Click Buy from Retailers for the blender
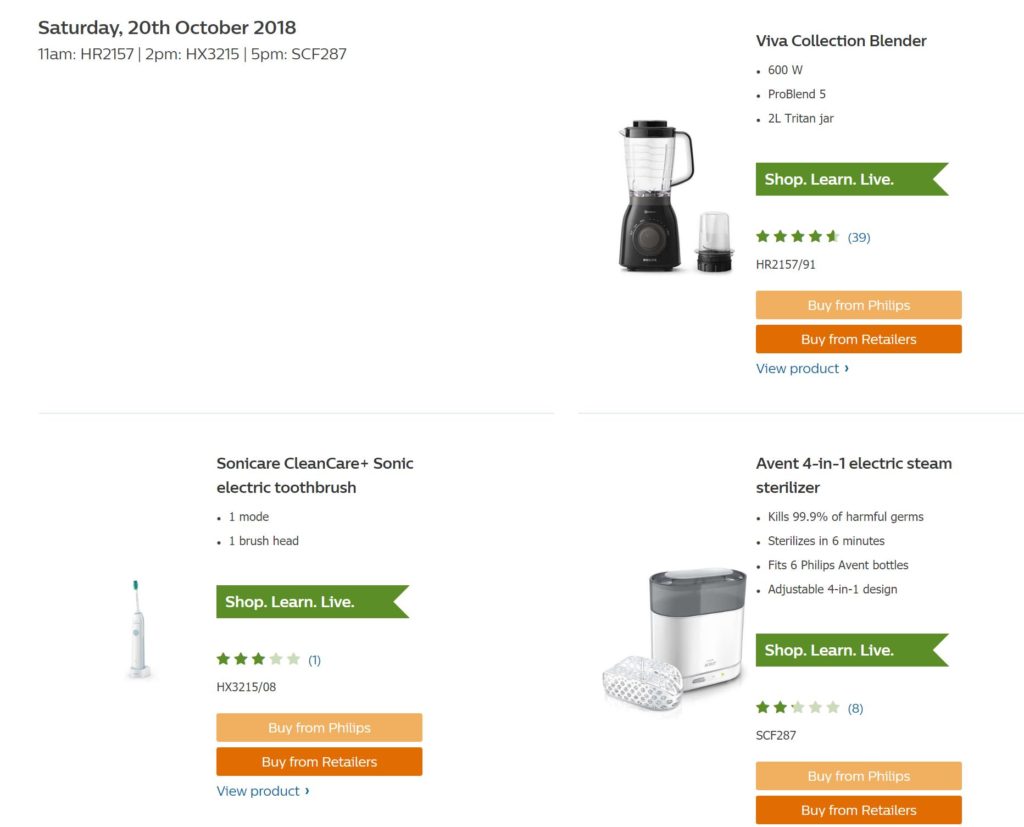Image resolution: width=1024 pixels, height=827 pixels. tap(858, 339)
